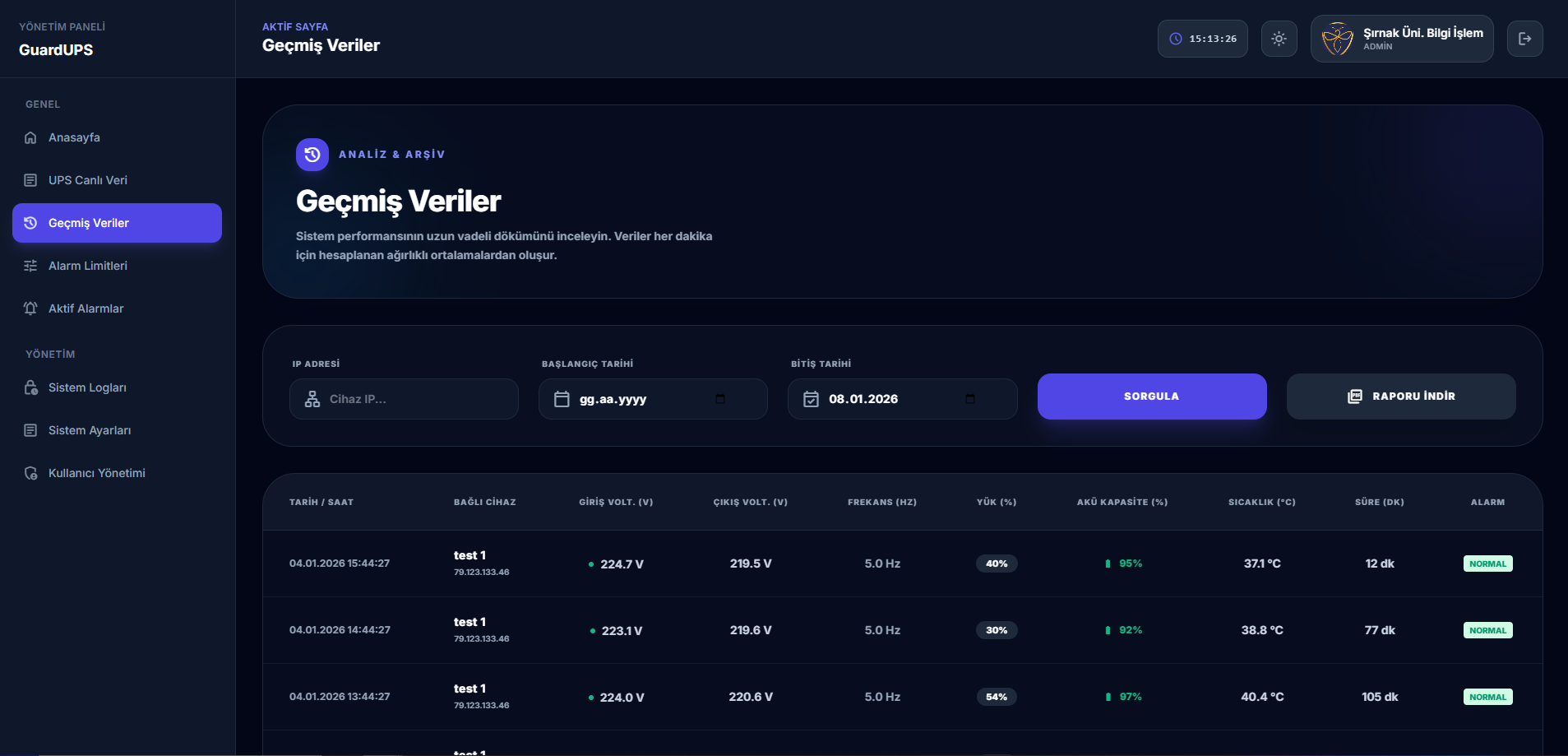Open the Bitiş Tarihi calendar picker
Viewport: 1568px width, 756px height.
(970, 399)
